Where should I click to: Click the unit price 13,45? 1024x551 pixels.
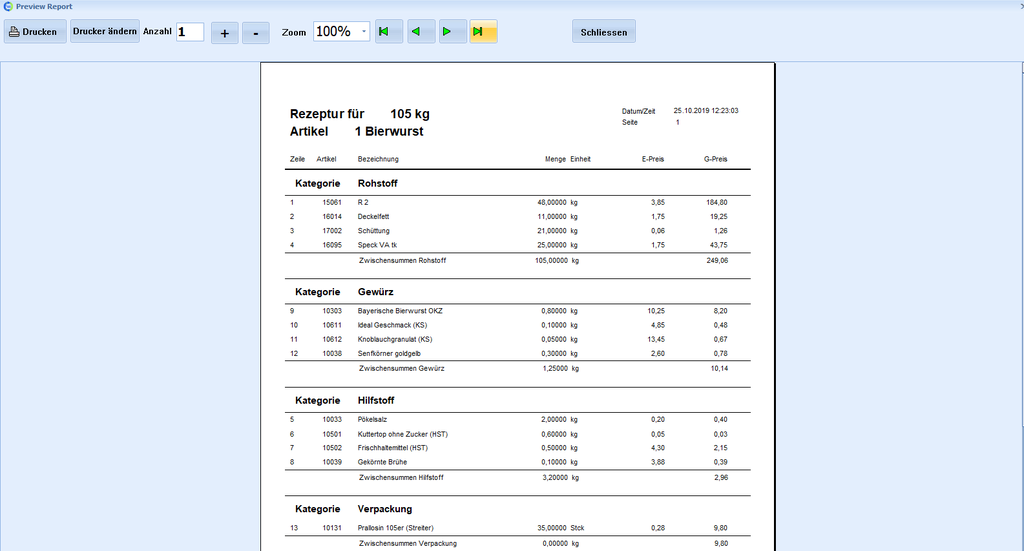coord(656,339)
